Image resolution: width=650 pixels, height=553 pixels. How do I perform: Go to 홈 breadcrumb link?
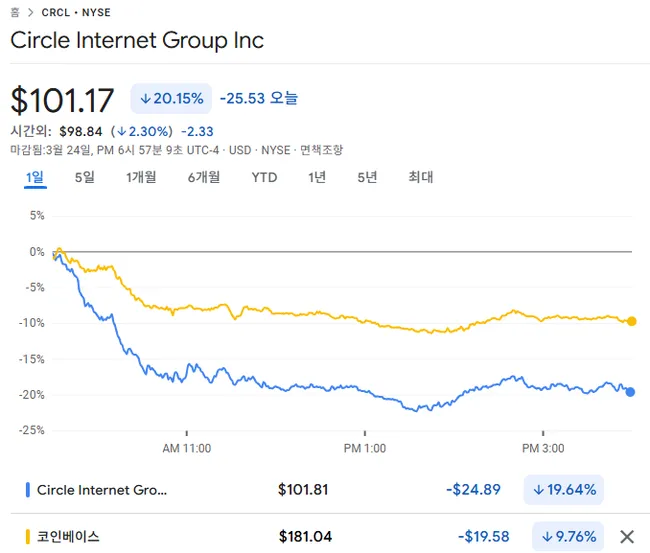pyautogui.click(x=14, y=13)
